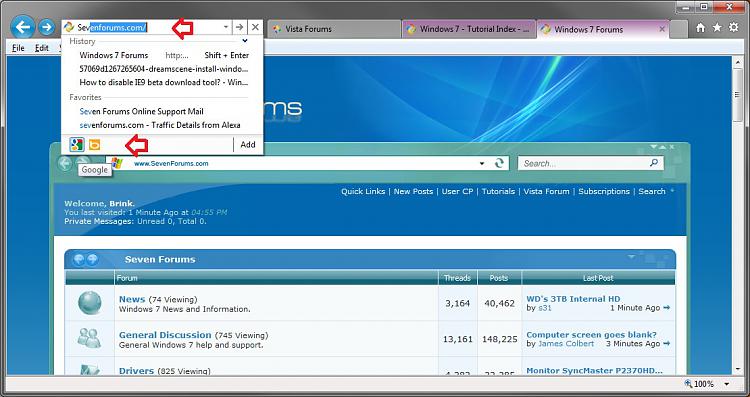
Task: Click the magnifier icon in the Search box
Action: click(x=654, y=163)
